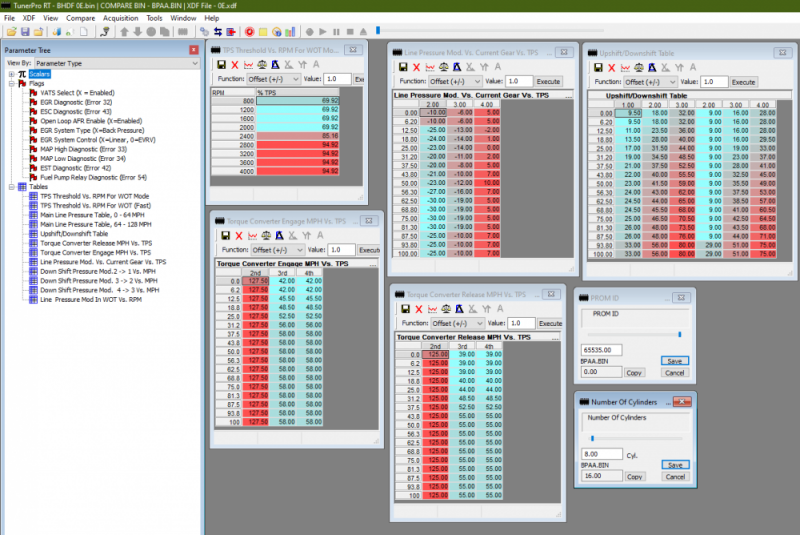Click Execute in Line Pressure Mod window

[548, 81]
